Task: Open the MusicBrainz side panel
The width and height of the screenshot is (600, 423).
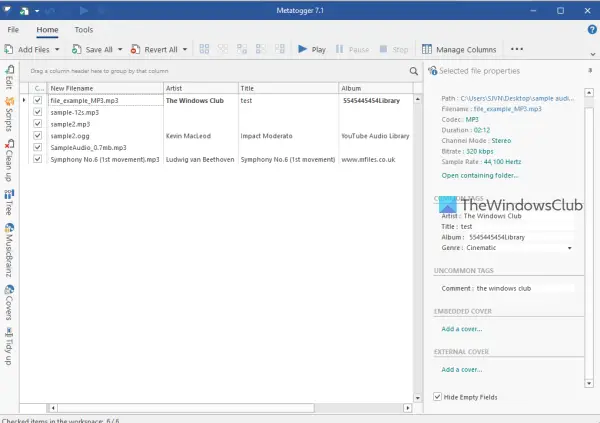Action: click(8, 251)
